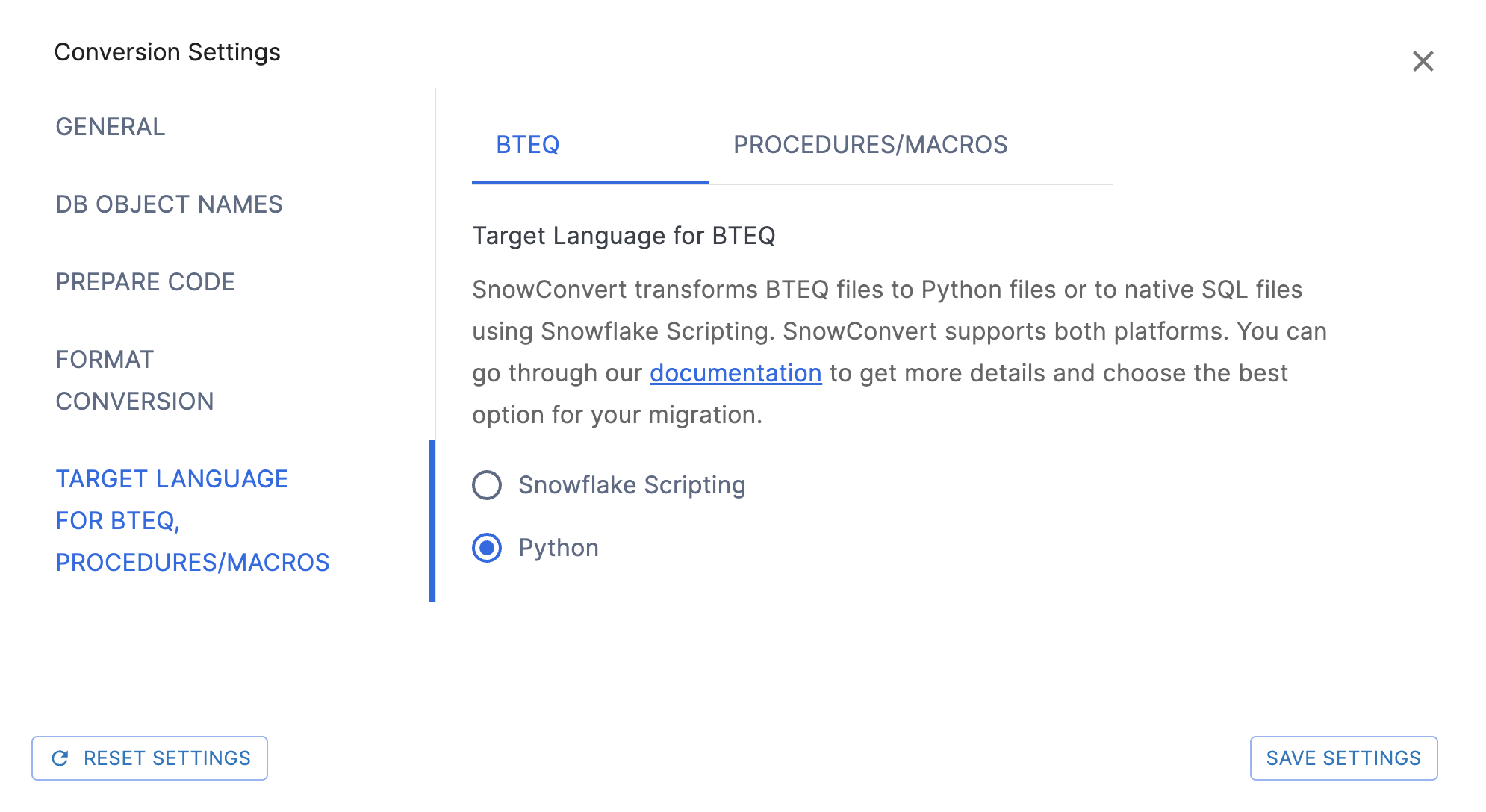
Task: Close the Conversion Settings dialog
Action: [x=1423, y=61]
